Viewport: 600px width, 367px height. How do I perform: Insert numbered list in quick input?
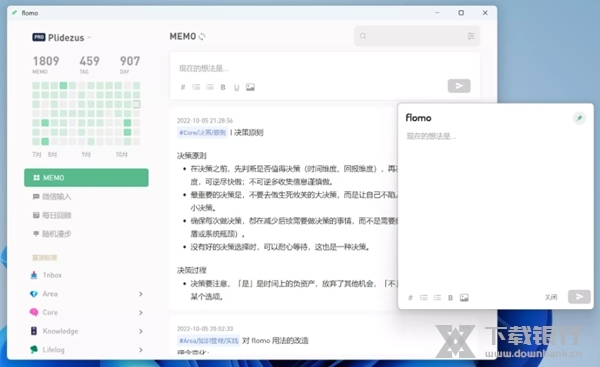point(437,297)
